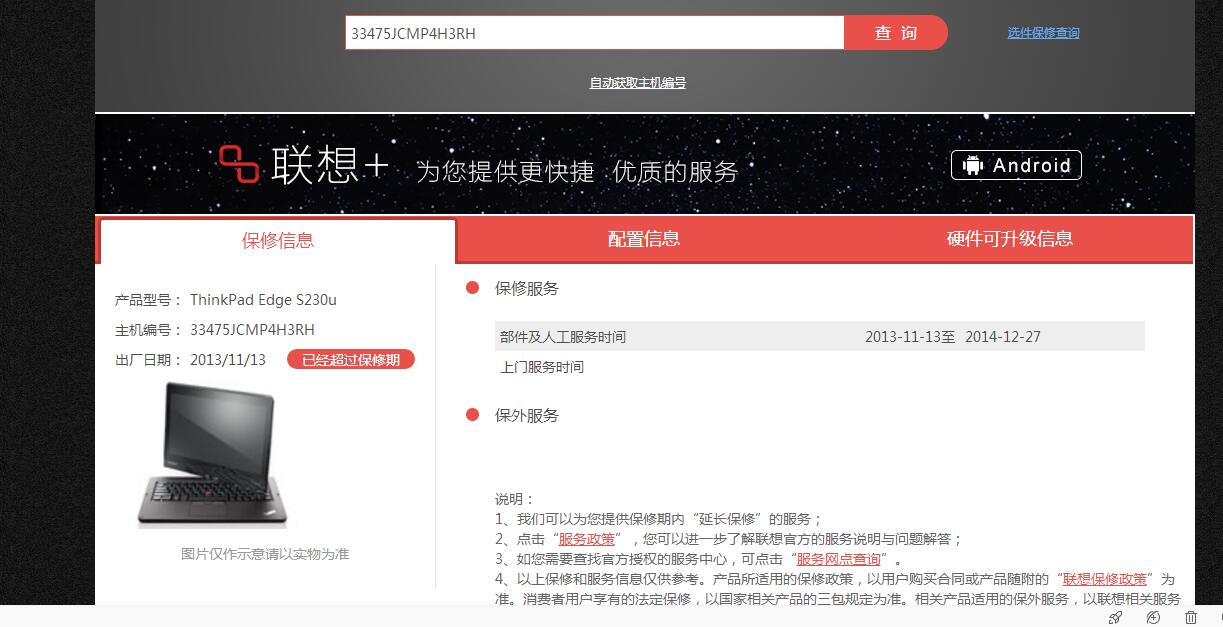Open the 选件保修查询 link
This screenshot has width=1223, height=627.
coord(1043,33)
